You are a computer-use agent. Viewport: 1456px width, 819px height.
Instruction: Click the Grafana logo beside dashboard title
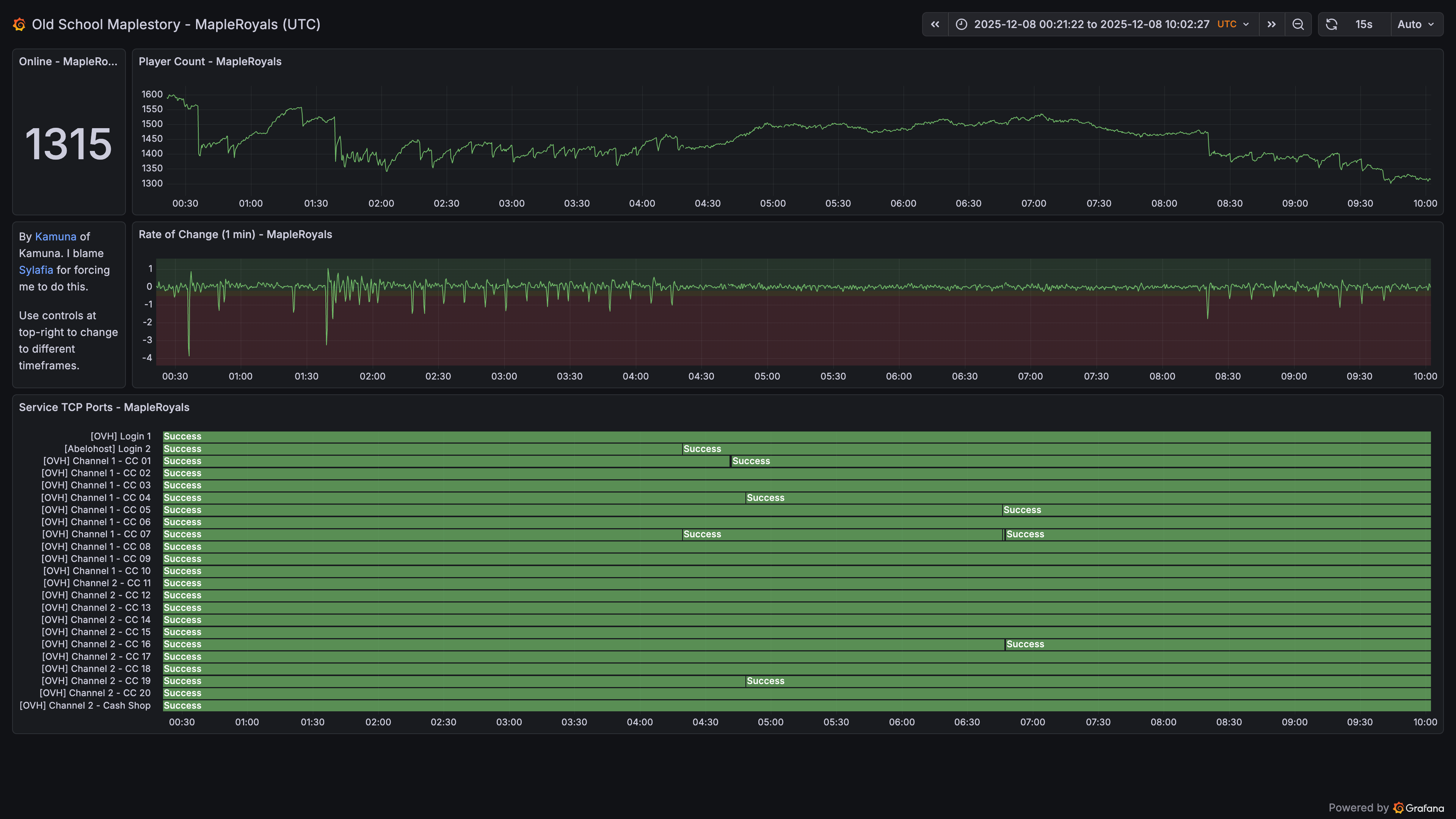click(19, 24)
